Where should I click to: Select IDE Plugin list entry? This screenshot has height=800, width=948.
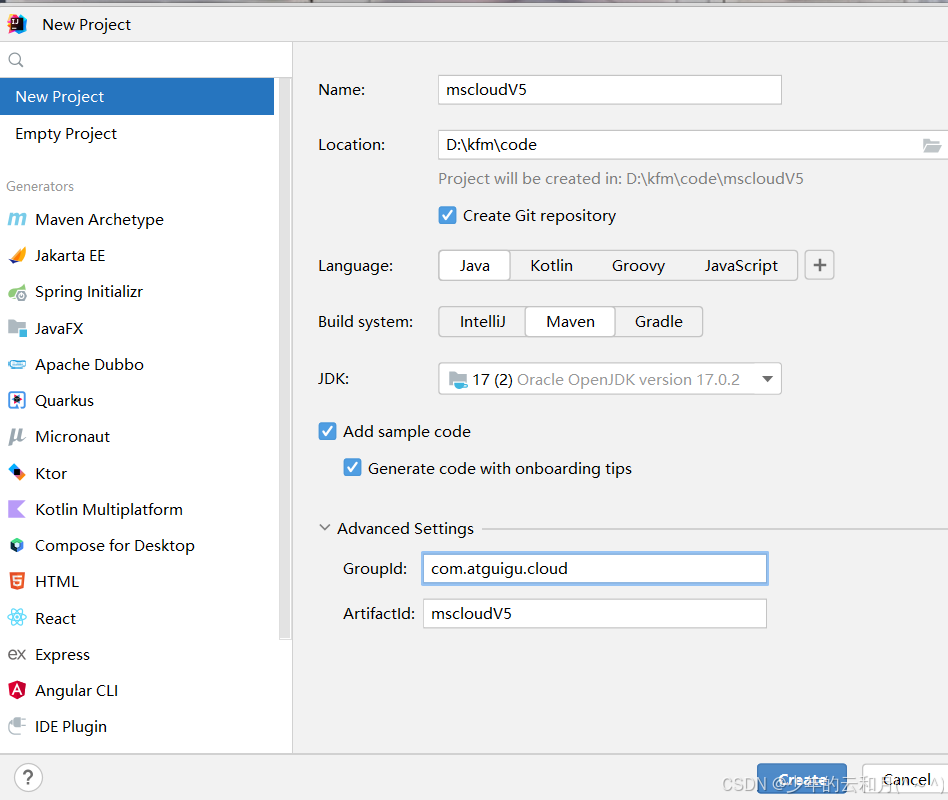click(139, 727)
